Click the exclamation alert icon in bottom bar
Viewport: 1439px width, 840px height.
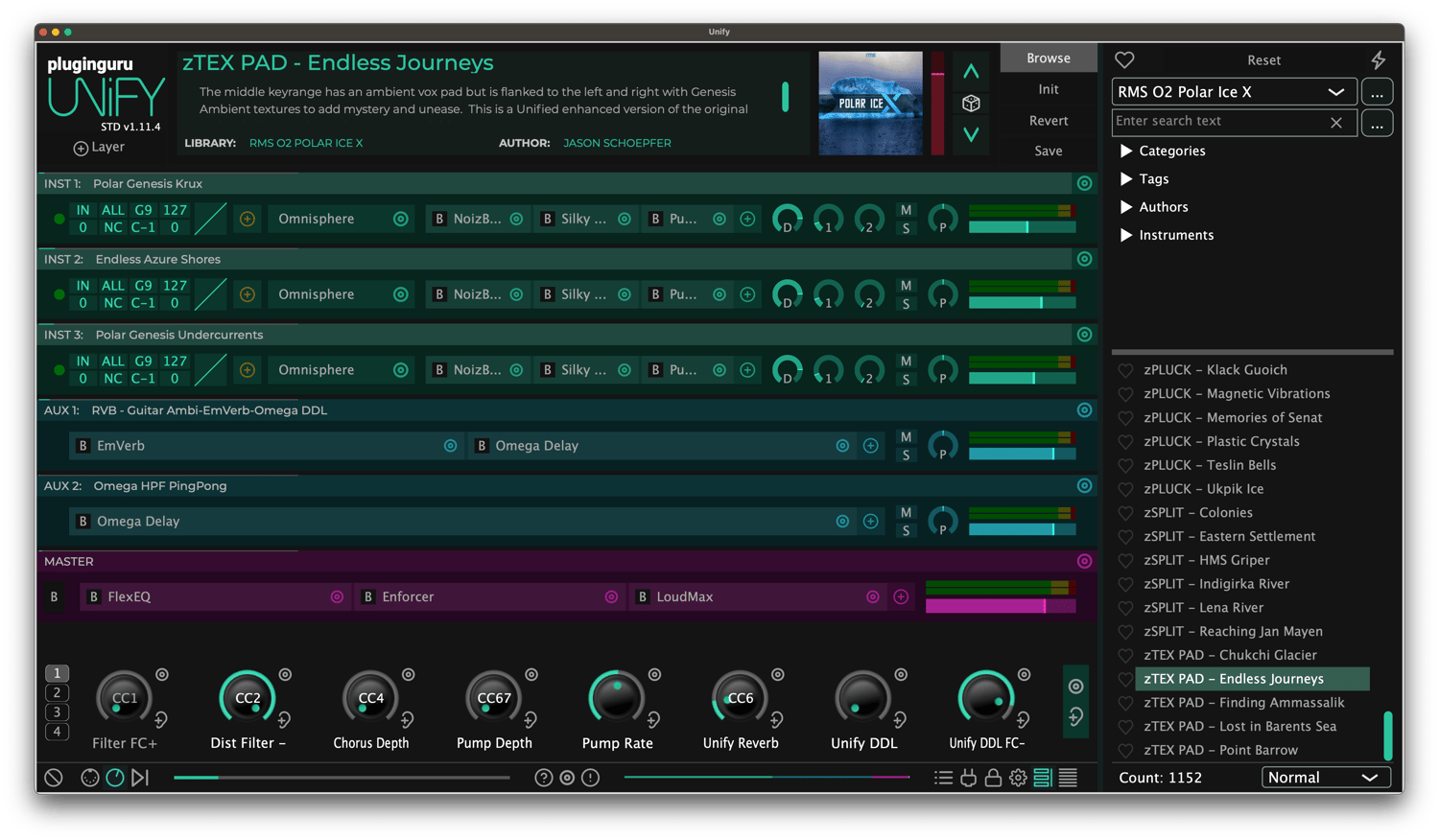click(x=591, y=778)
